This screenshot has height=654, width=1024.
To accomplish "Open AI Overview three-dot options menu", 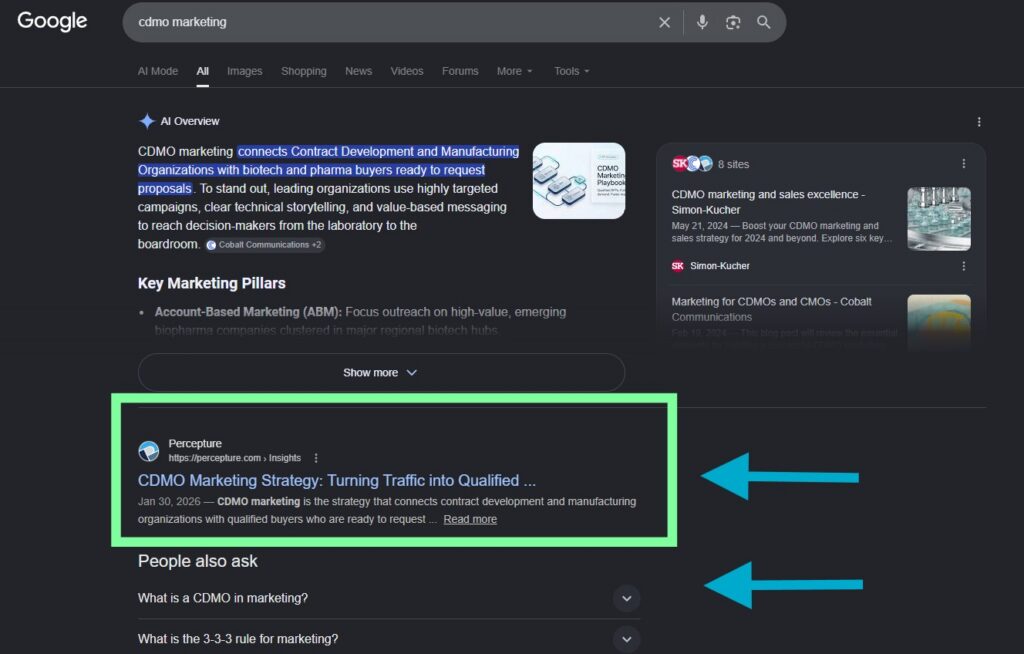I will (x=978, y=122).
